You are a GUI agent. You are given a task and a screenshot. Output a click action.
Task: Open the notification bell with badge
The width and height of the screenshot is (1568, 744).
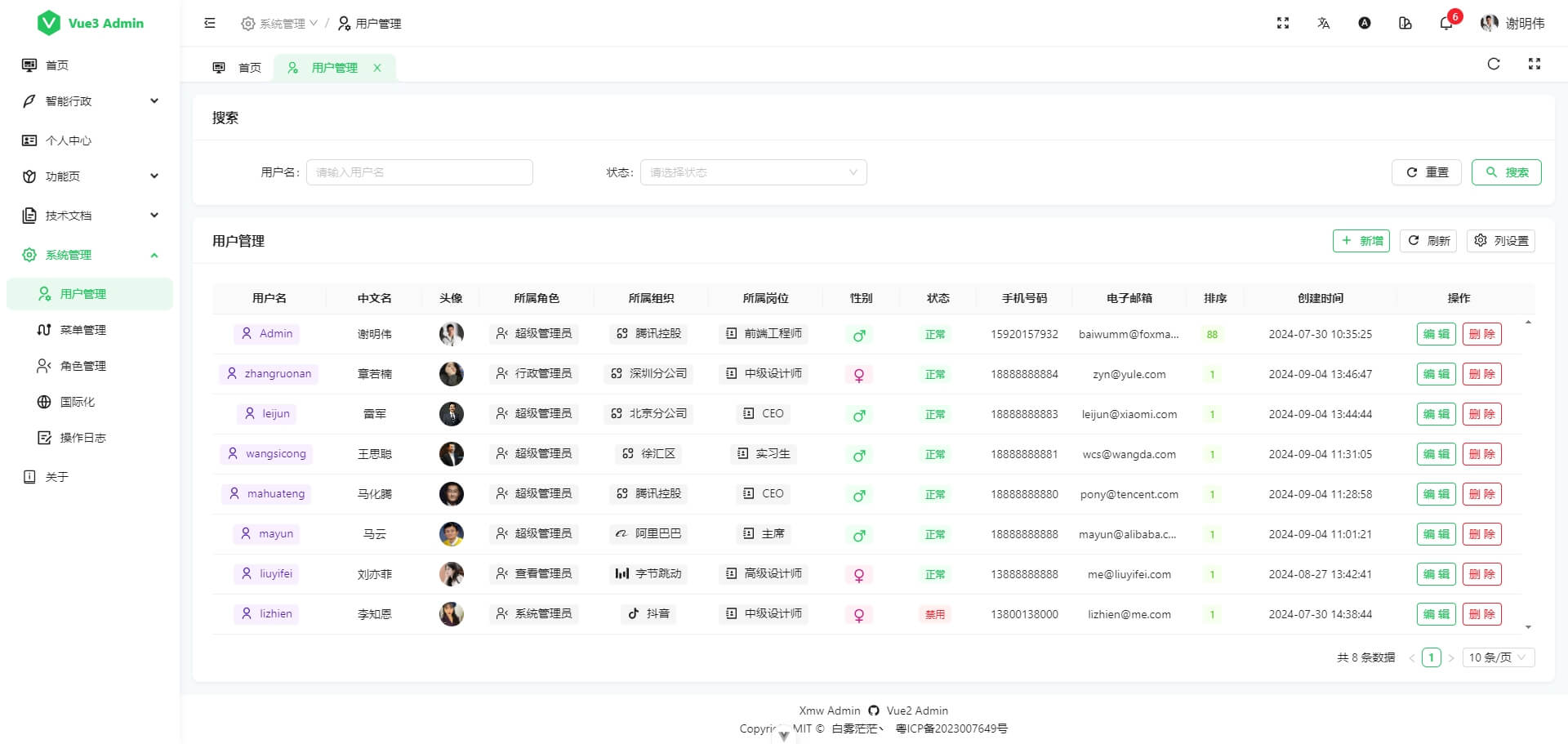coord(1445,23)
